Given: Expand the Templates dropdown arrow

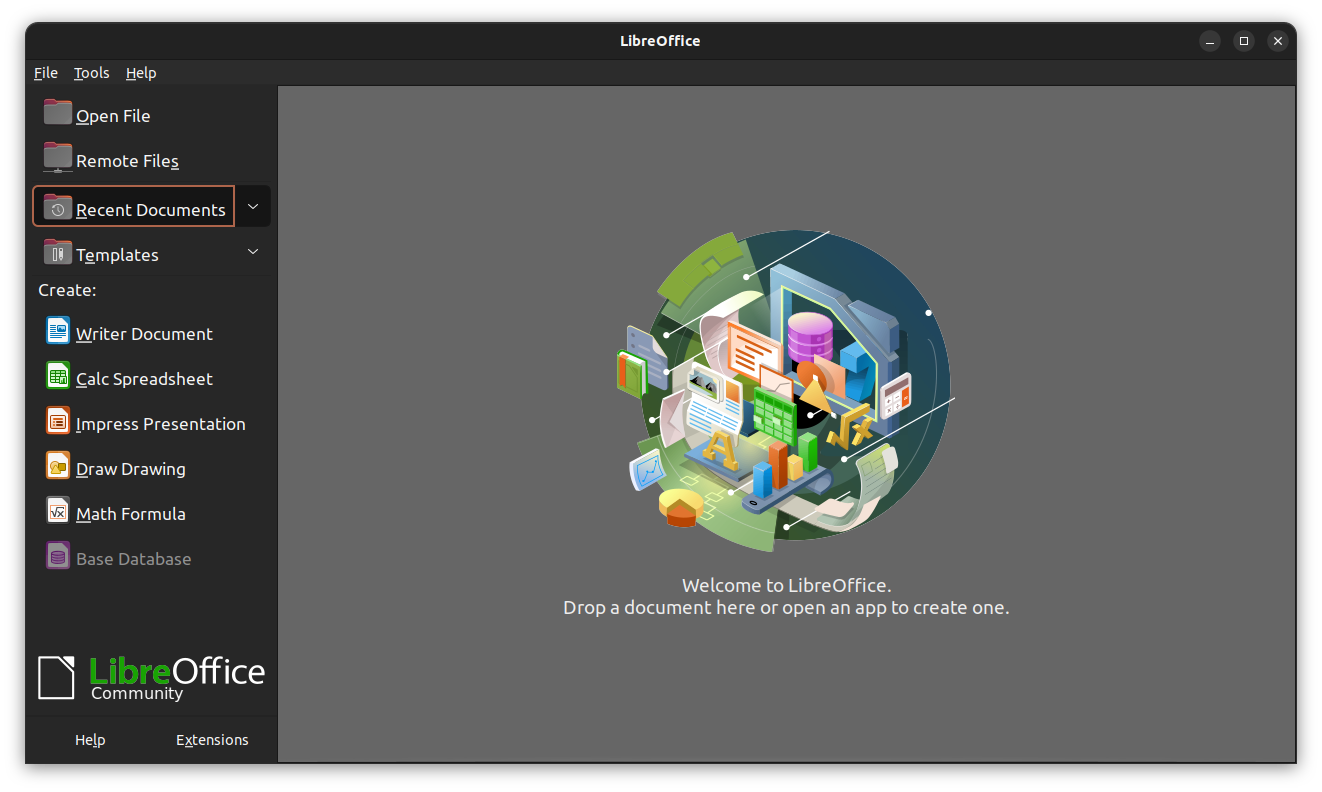Looking at the screenshot, I should click(x=253, y=251).
